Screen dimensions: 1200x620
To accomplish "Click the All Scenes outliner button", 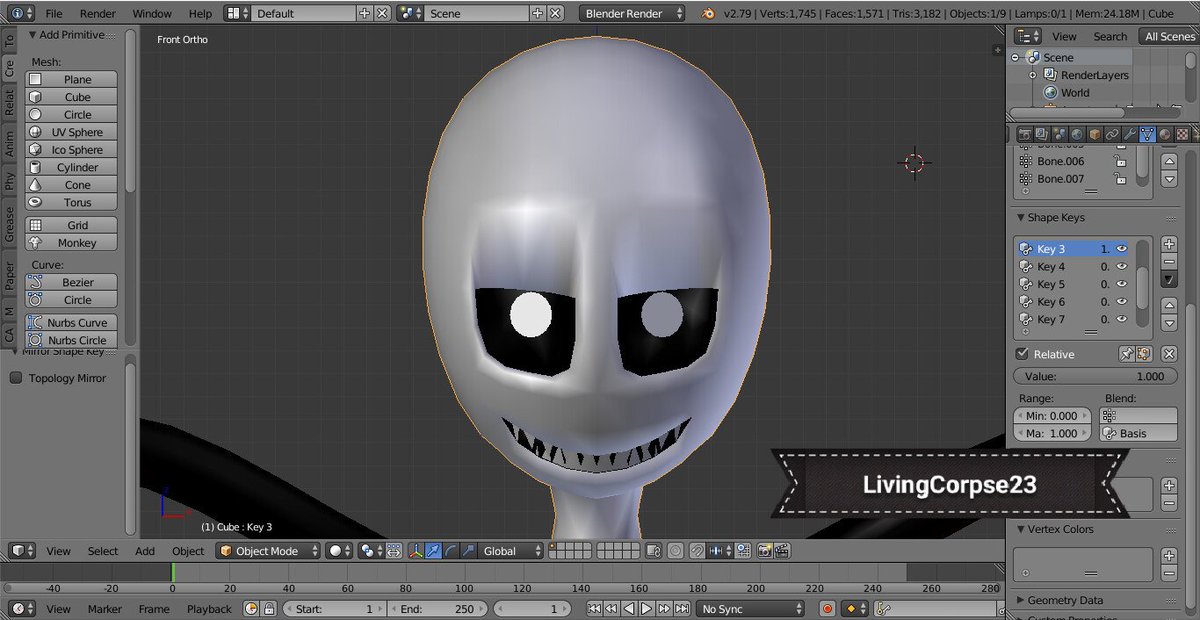I will tap(1167, 36).
